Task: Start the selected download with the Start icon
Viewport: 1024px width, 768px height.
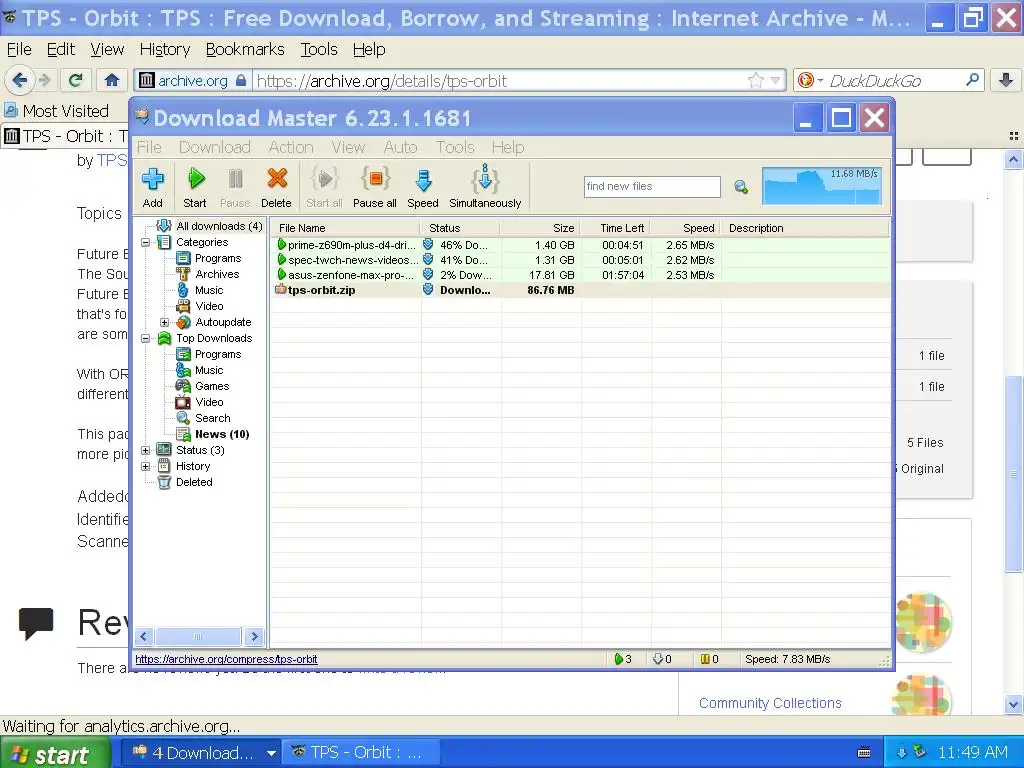Action: coord(195,187)
